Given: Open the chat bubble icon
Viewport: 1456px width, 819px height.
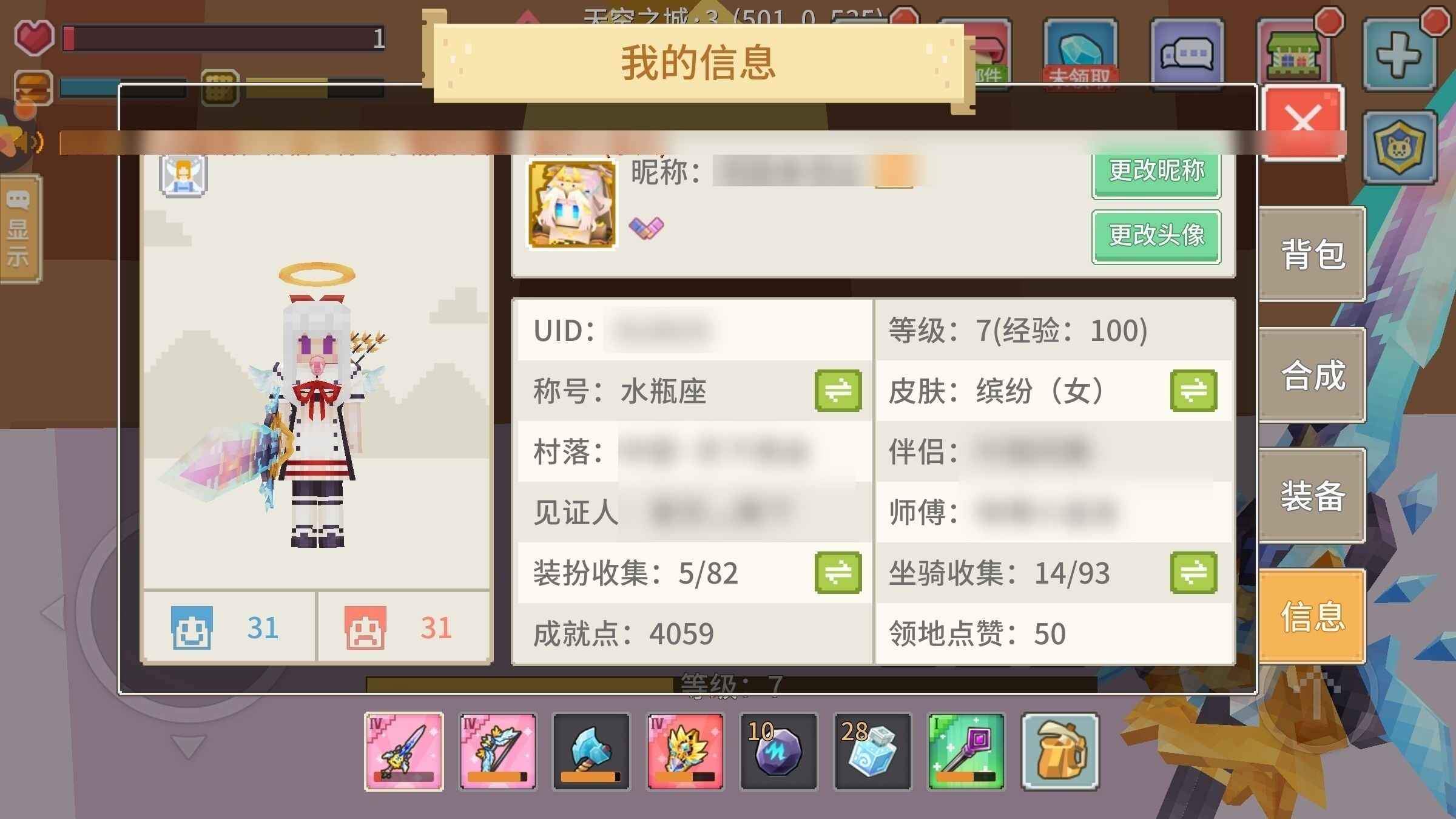Looking at the screenshot, I should (1187, 55).
